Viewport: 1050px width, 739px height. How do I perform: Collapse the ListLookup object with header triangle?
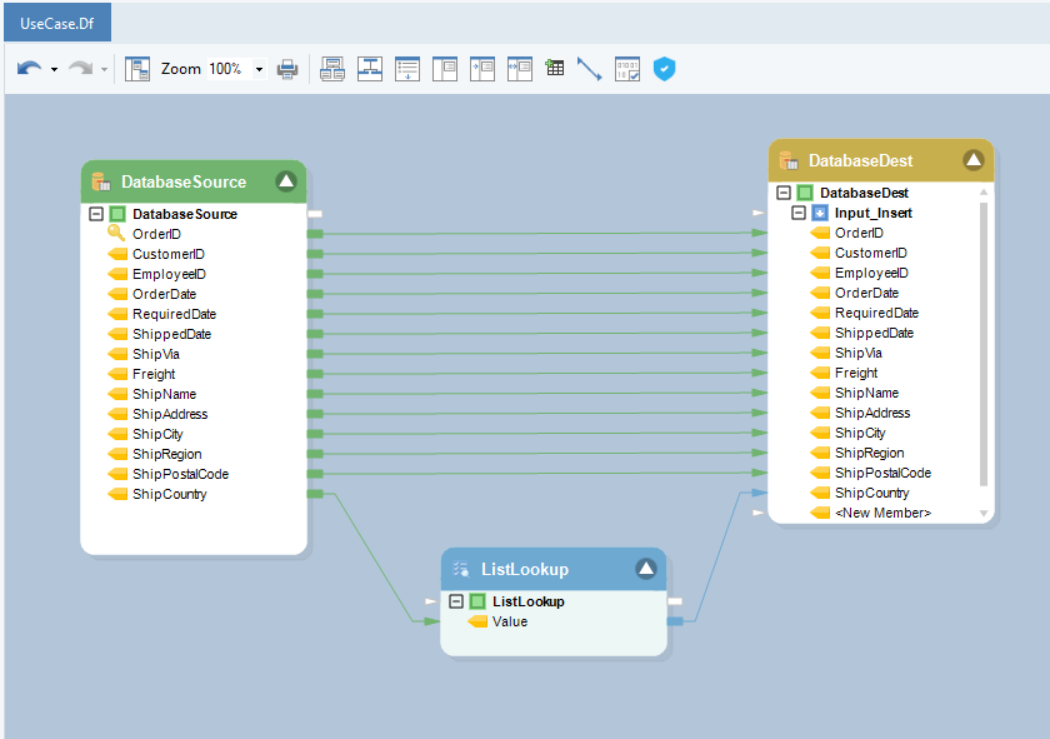(646, 569)
